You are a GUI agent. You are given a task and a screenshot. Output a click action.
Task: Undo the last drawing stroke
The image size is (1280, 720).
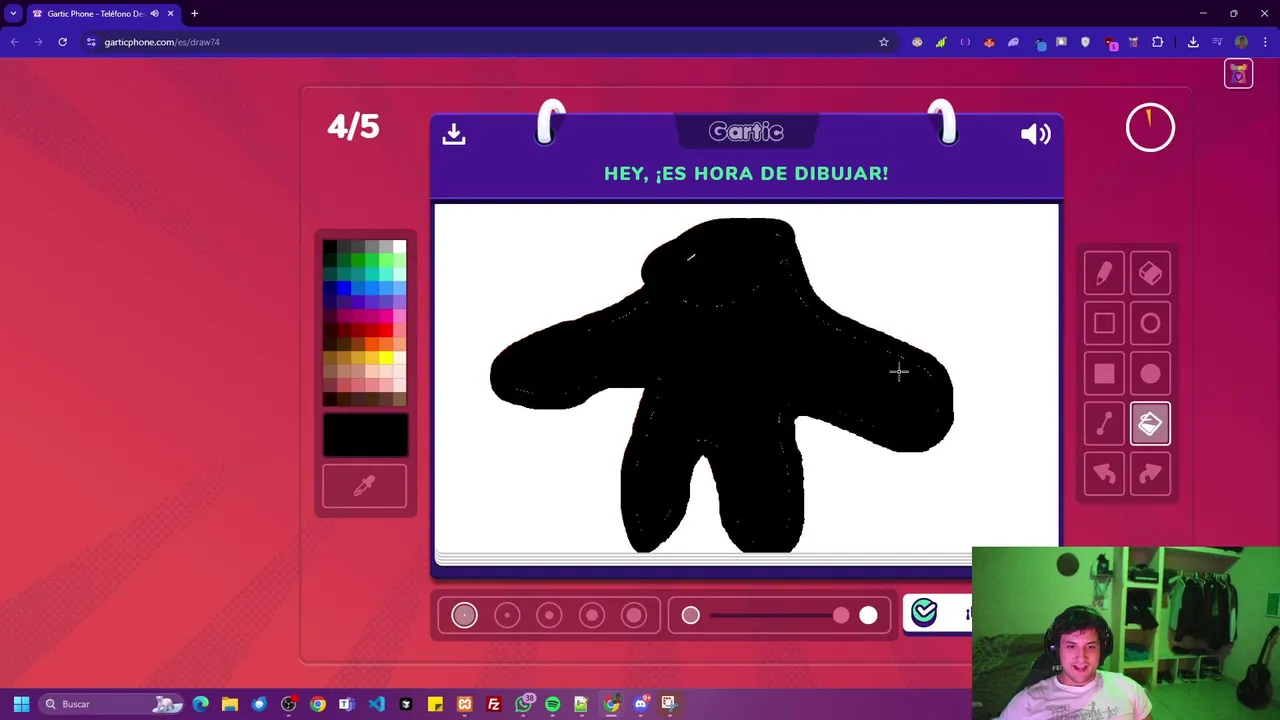1104,474
